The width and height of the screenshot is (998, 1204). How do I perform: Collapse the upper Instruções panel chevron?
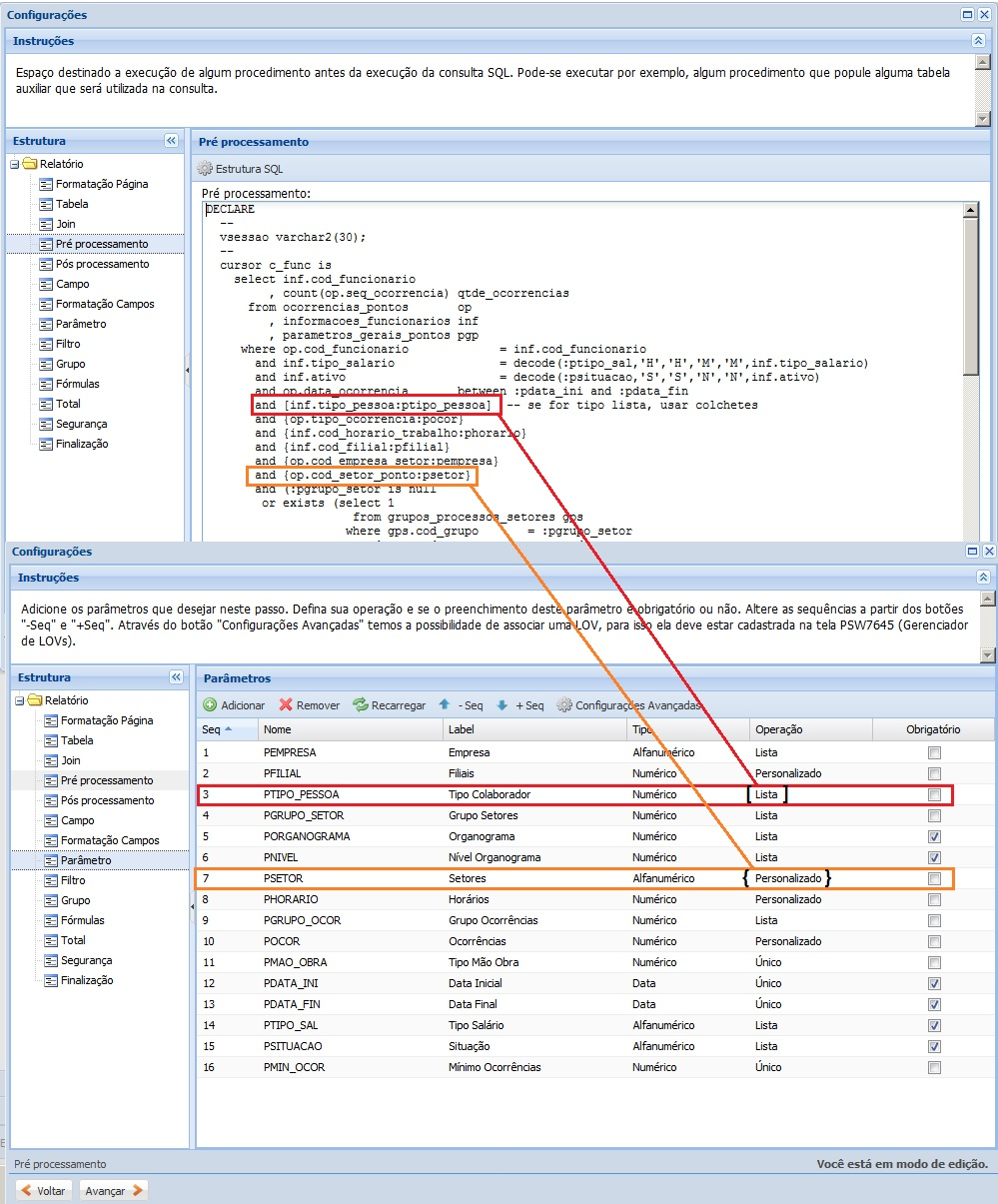point(978,41)
